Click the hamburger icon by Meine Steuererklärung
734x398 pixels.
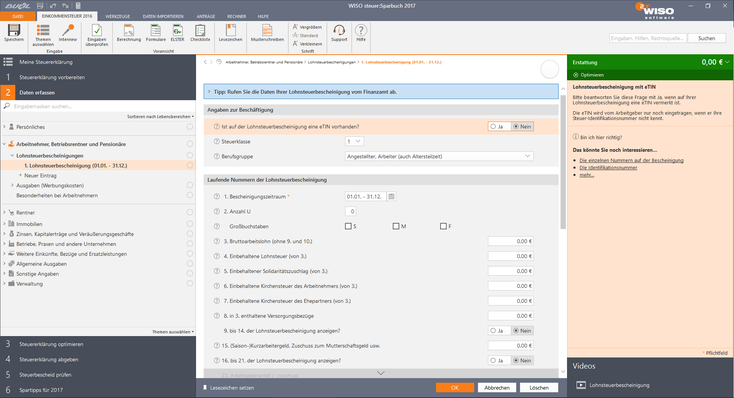click(x=8, y=62)
